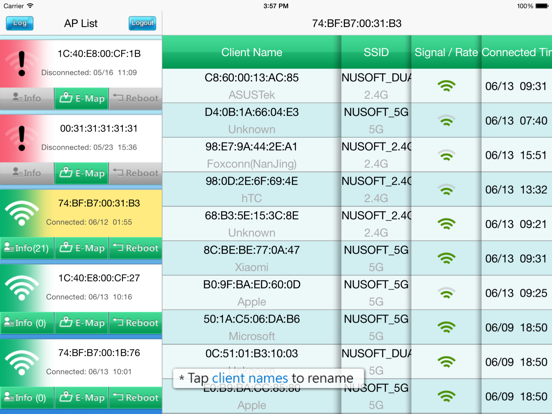Select AP entry 1C:40:E8:00:CF:27

pos(81,288)
